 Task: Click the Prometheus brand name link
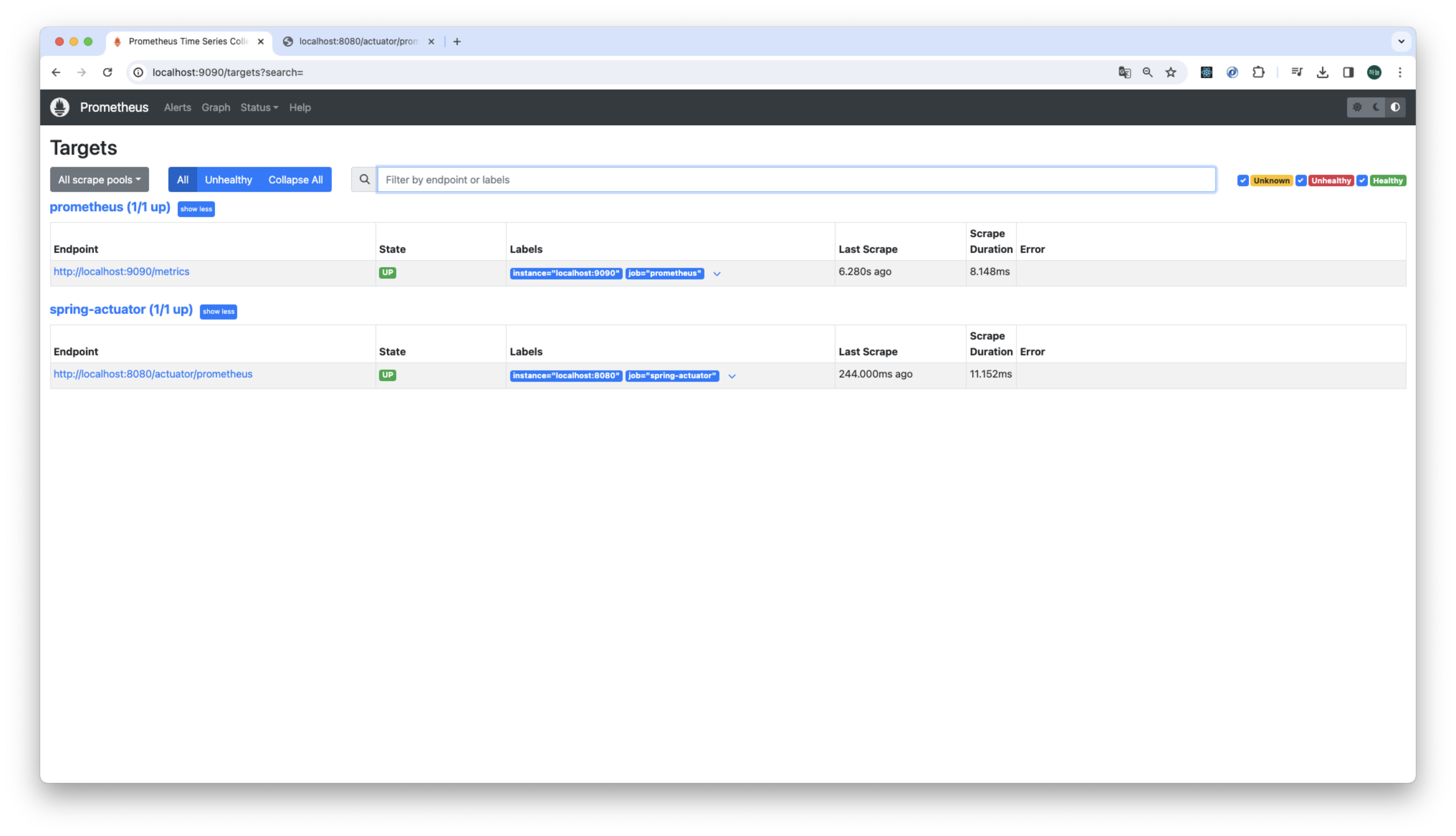114,107
